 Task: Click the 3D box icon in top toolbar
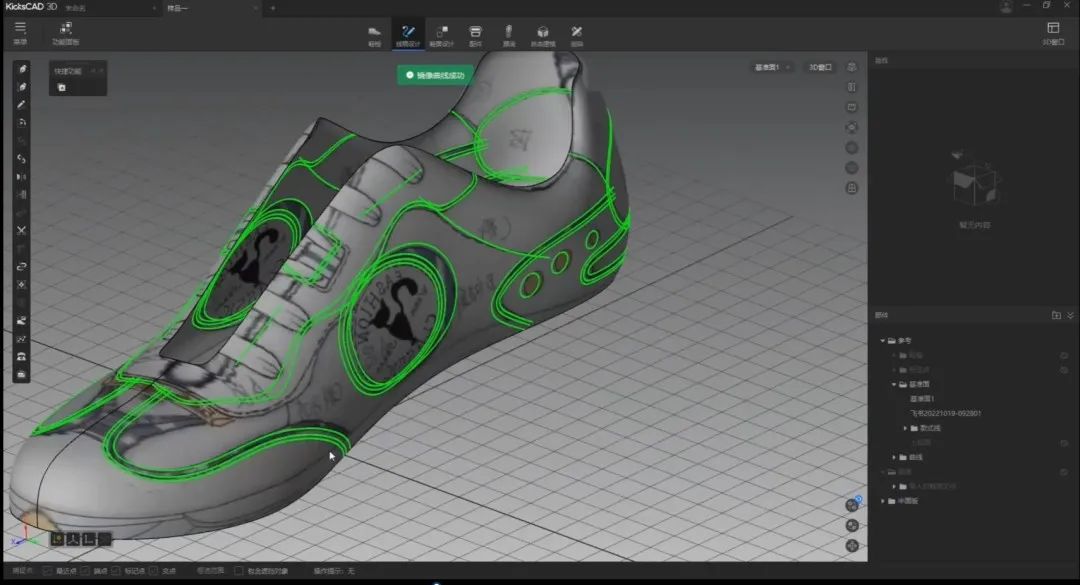click(542, 32)
